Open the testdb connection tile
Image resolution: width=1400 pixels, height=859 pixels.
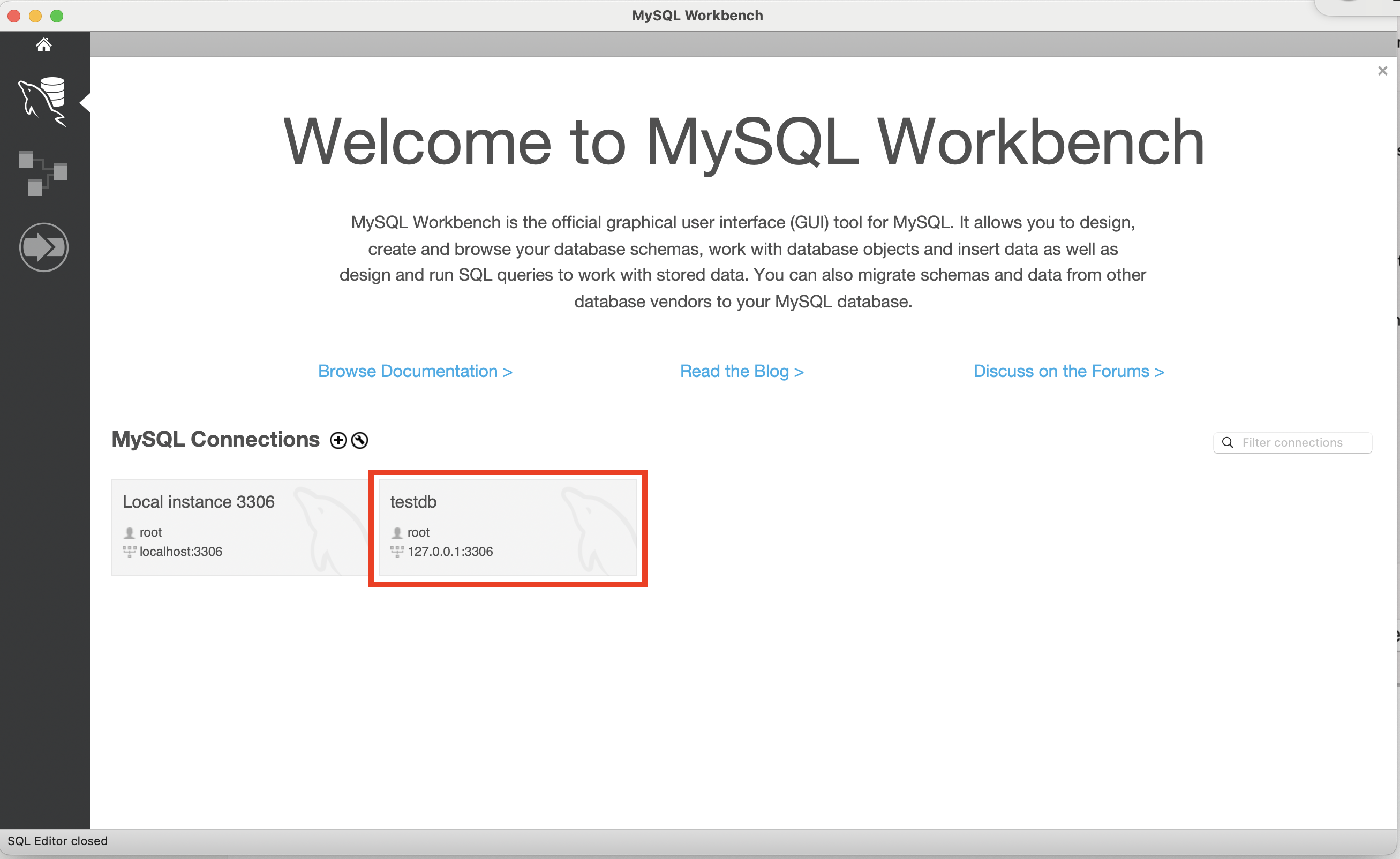507,527
